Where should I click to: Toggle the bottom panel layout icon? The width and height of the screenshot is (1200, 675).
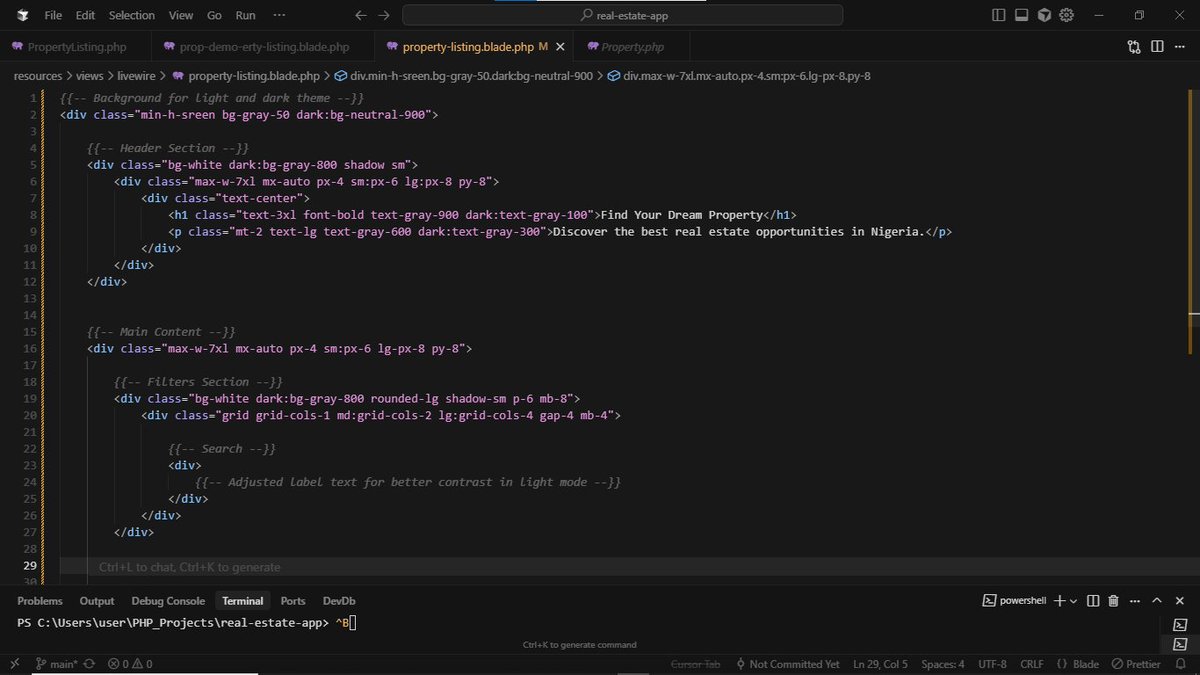pos(1021,15)
